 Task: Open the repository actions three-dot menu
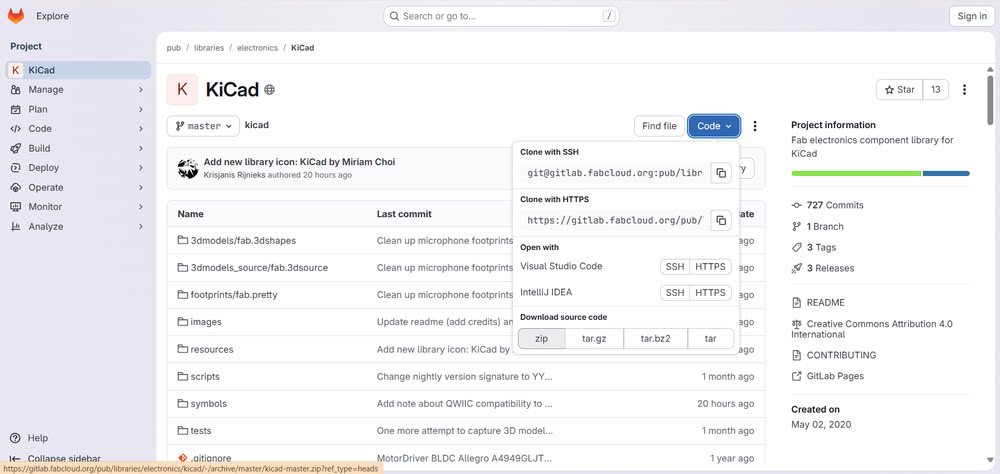tap(755, 126)
